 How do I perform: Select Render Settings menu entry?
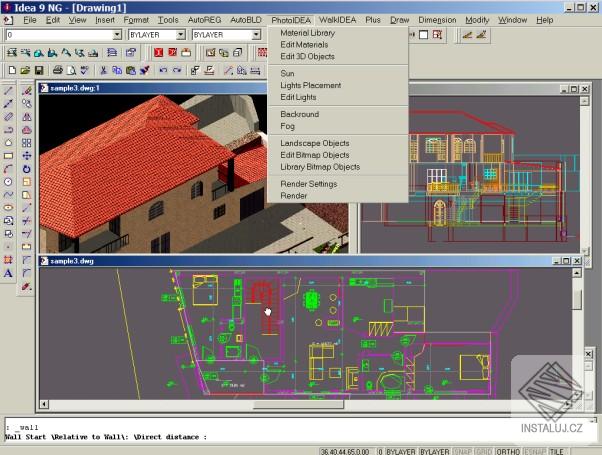(309, 184)
